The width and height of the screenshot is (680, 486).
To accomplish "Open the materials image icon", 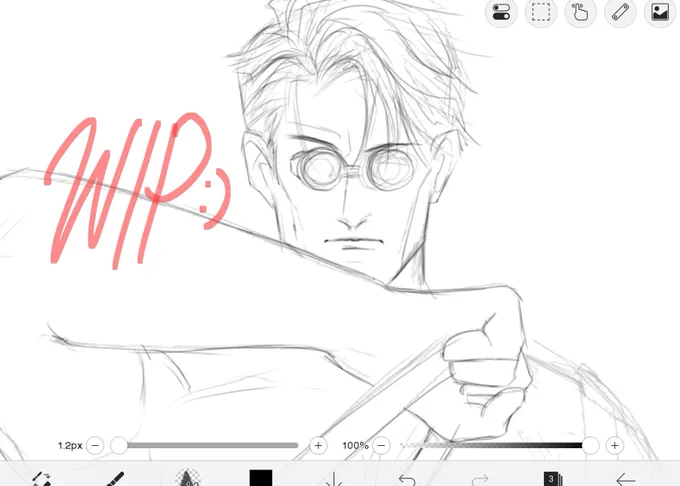I will coord(660,12).
